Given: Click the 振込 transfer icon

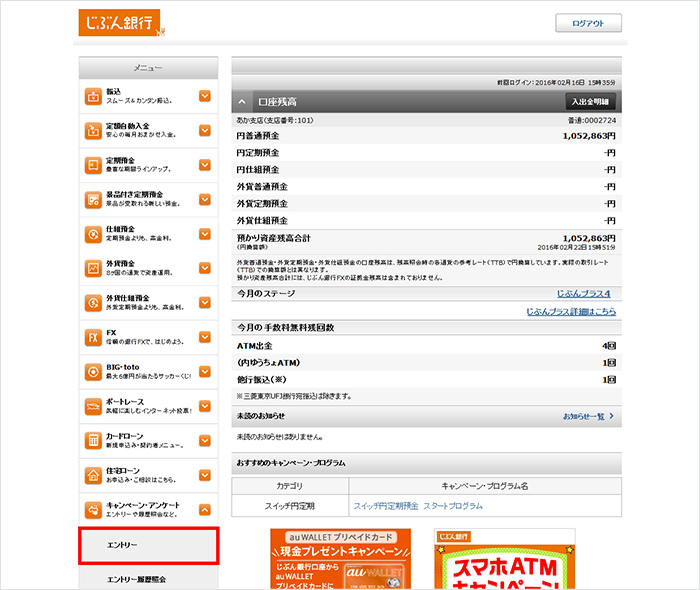Looking at the screenshot, I should tap(93, 97).
